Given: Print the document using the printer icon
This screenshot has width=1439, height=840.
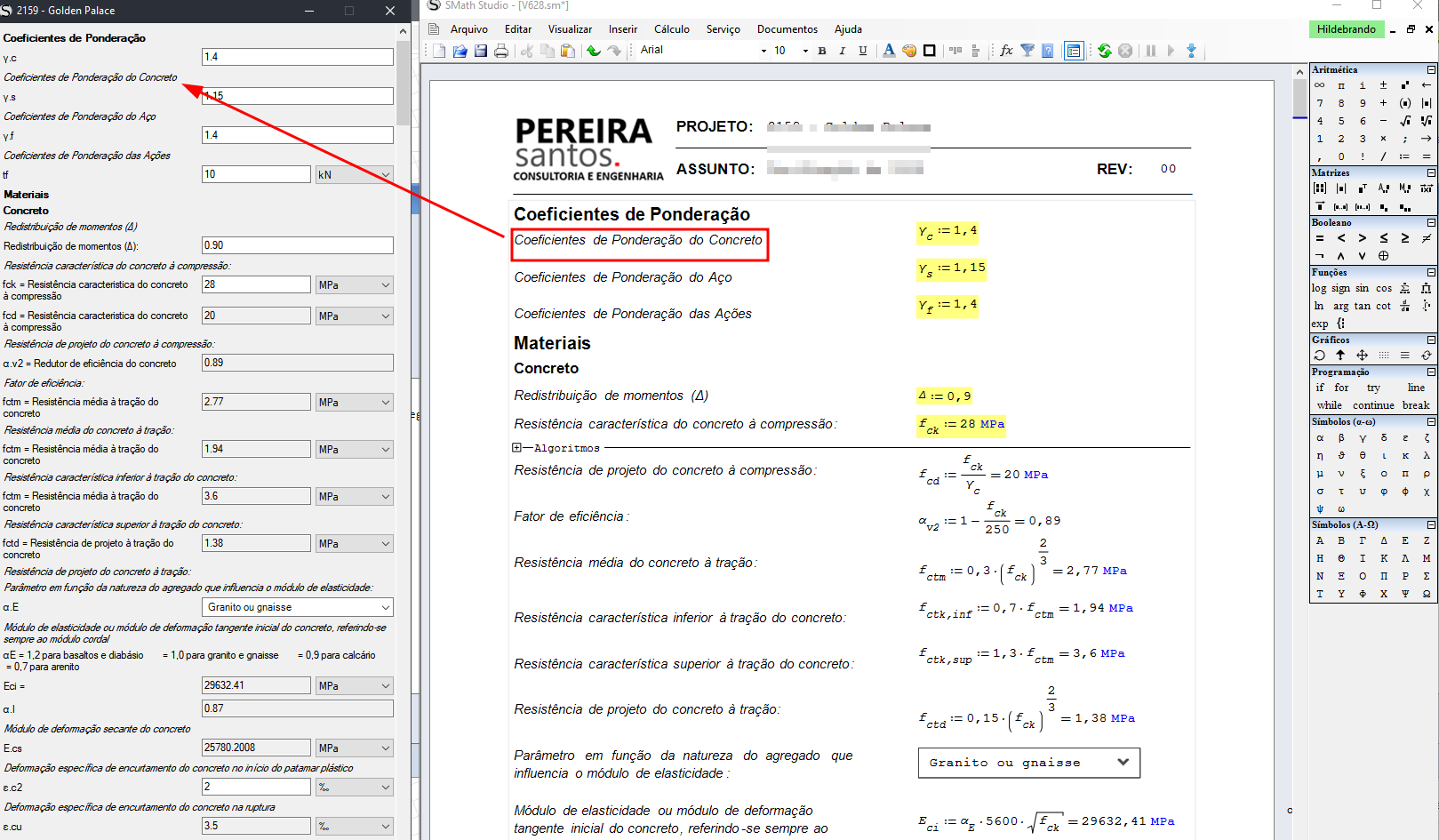Looking at the screenshot, I should tap(501, 51).
